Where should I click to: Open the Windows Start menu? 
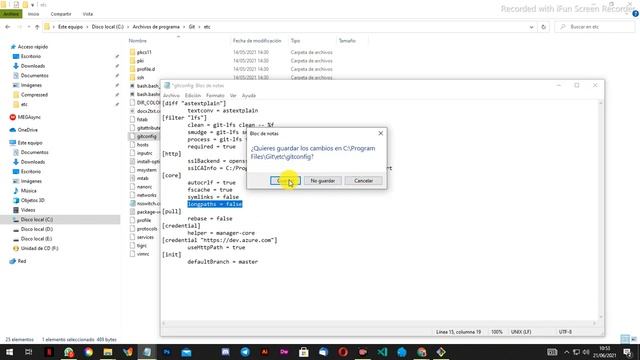[9, 352]
